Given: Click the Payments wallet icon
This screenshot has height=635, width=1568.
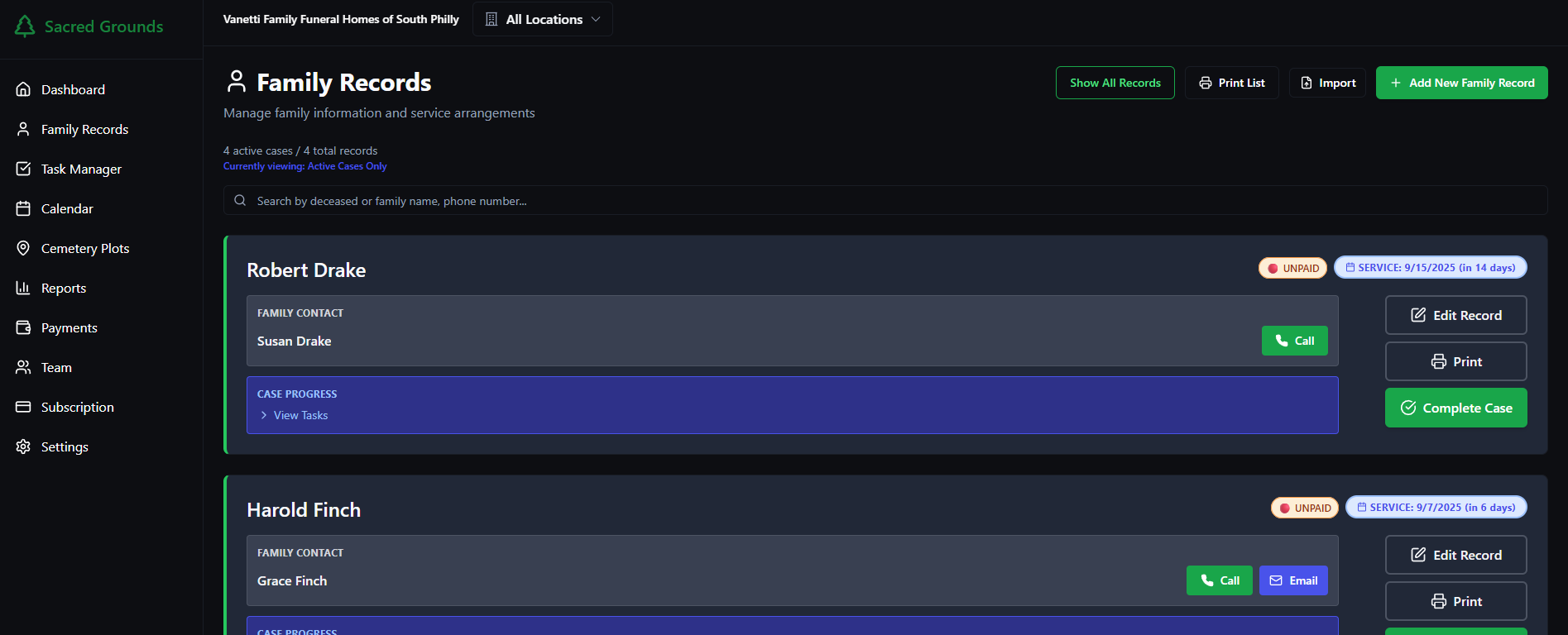Looking at the screenshot, I should coord(23,327).
